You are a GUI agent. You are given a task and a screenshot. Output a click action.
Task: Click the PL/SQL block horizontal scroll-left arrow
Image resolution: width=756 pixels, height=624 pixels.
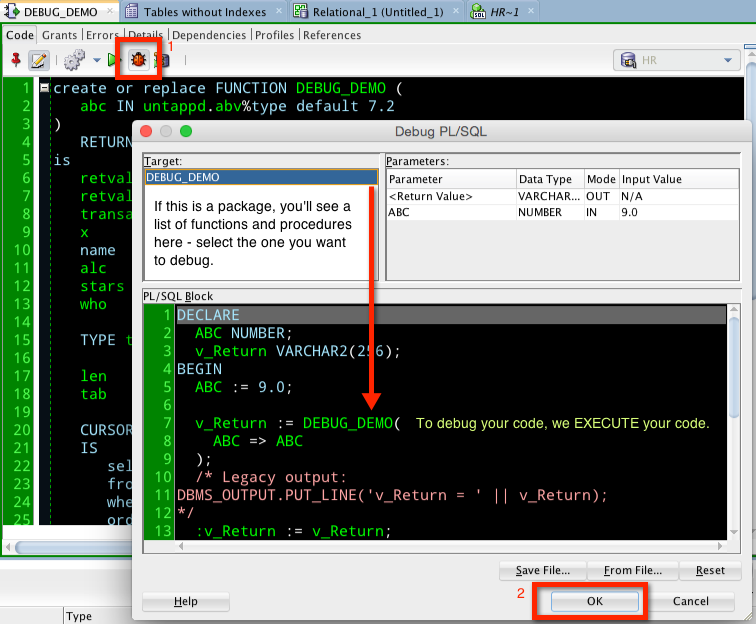pyautogui.click(x=181, y=546)
